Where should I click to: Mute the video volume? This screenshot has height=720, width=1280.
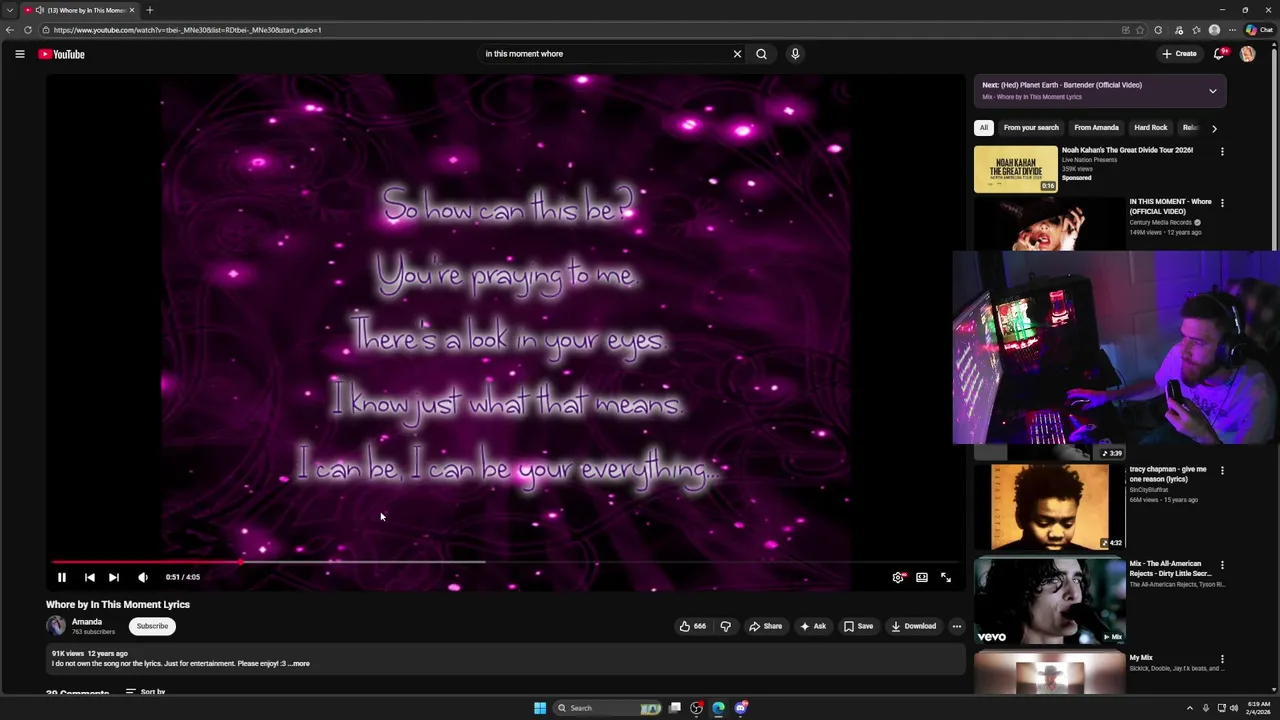coord(143,577)
